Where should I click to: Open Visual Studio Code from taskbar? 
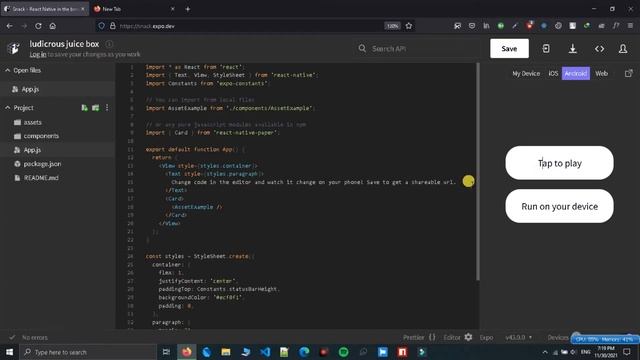(265, 352)
